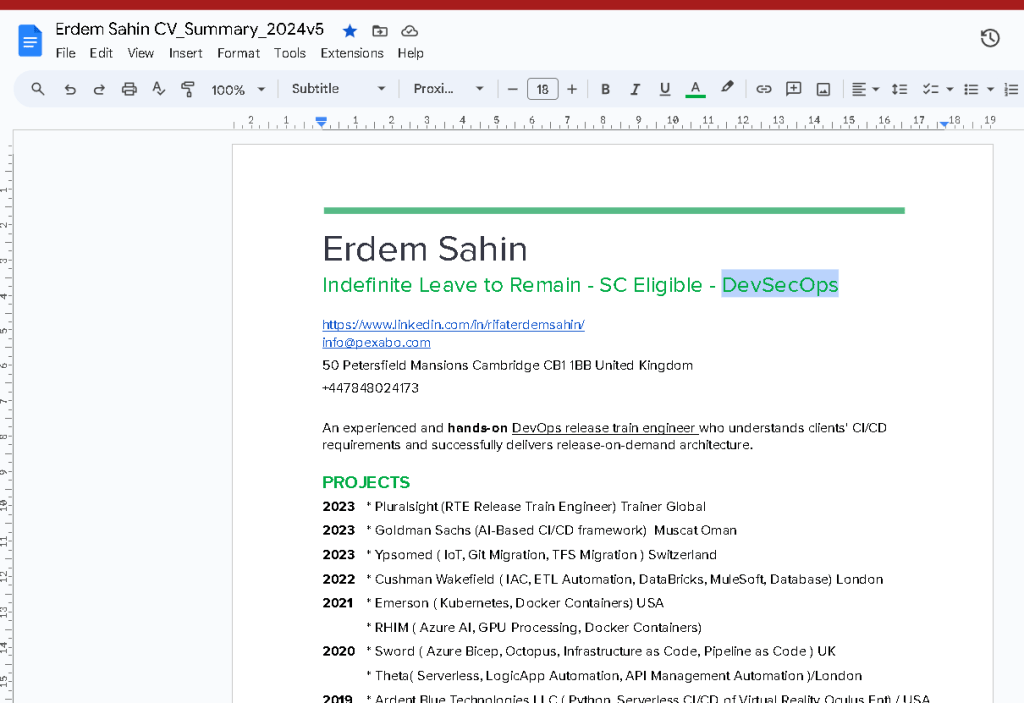This screenshot has height=703, width=1024.
Task: Print the document
Action: (x=129, y=89)
